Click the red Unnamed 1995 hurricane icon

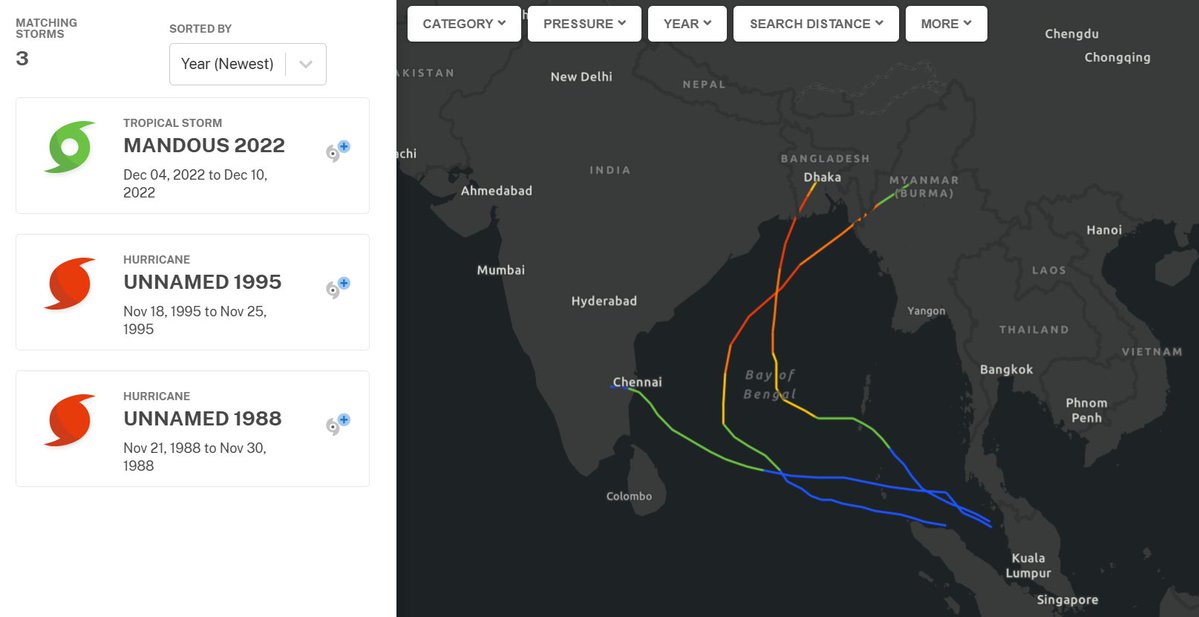[x=70, y=284]
